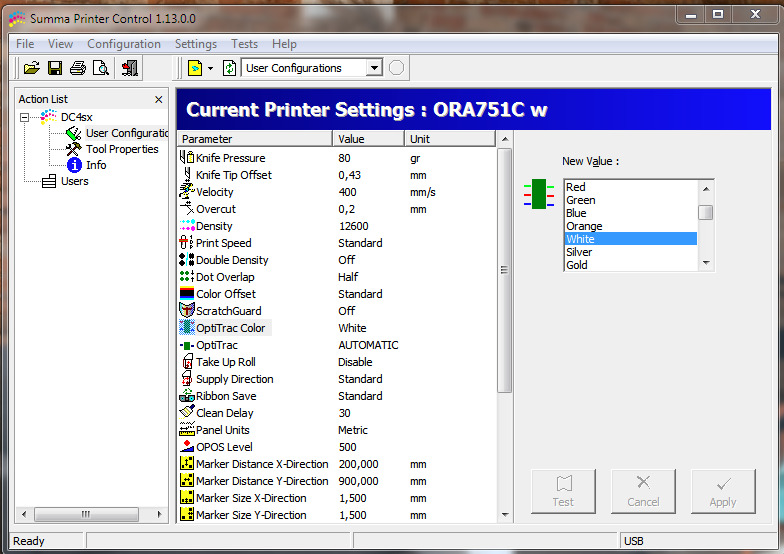Click the yellow read-configuration toolbar icon
Image resolution: width=784 pixels, height=554 pixels.
(x=195, y=68)
